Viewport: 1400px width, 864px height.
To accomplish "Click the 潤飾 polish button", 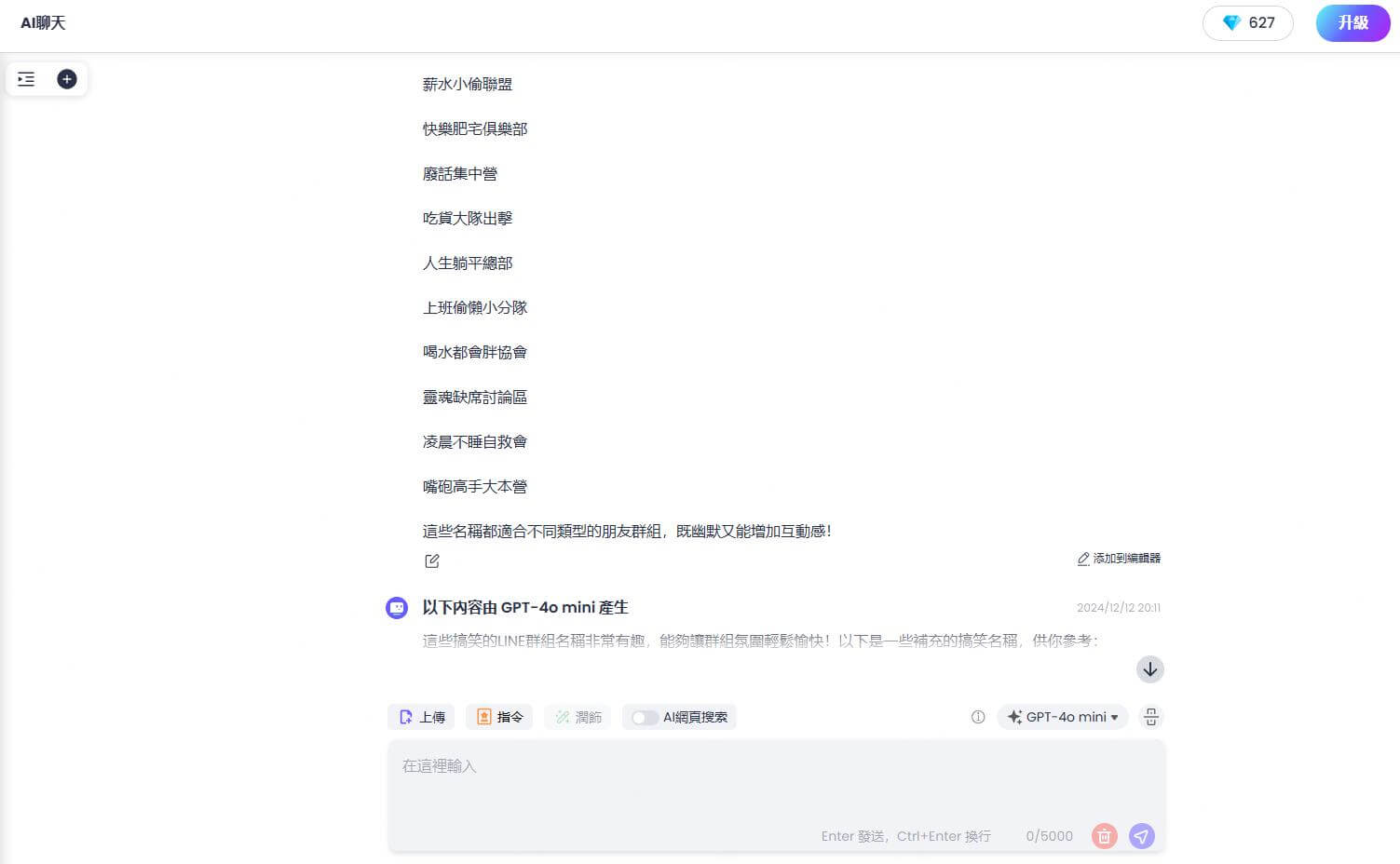I will (x=578, y=717).
